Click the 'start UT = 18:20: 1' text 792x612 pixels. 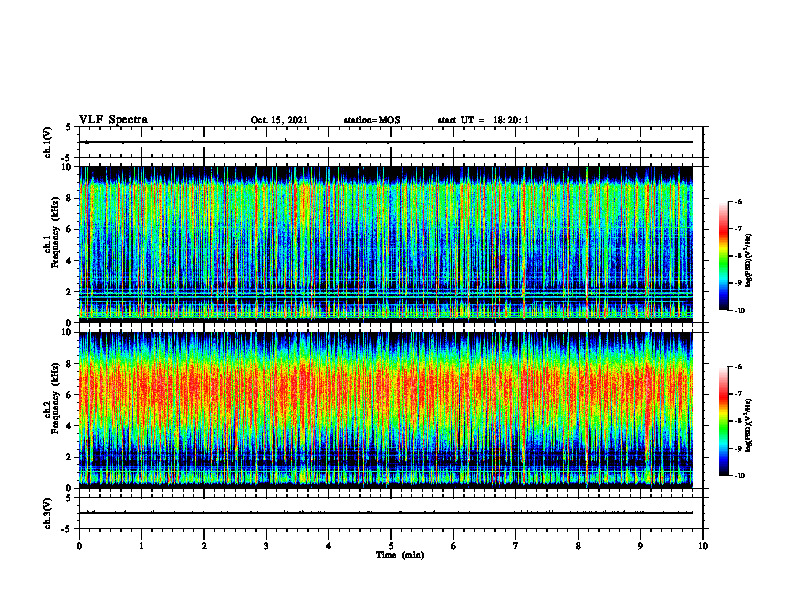click(x=483, y=120)
